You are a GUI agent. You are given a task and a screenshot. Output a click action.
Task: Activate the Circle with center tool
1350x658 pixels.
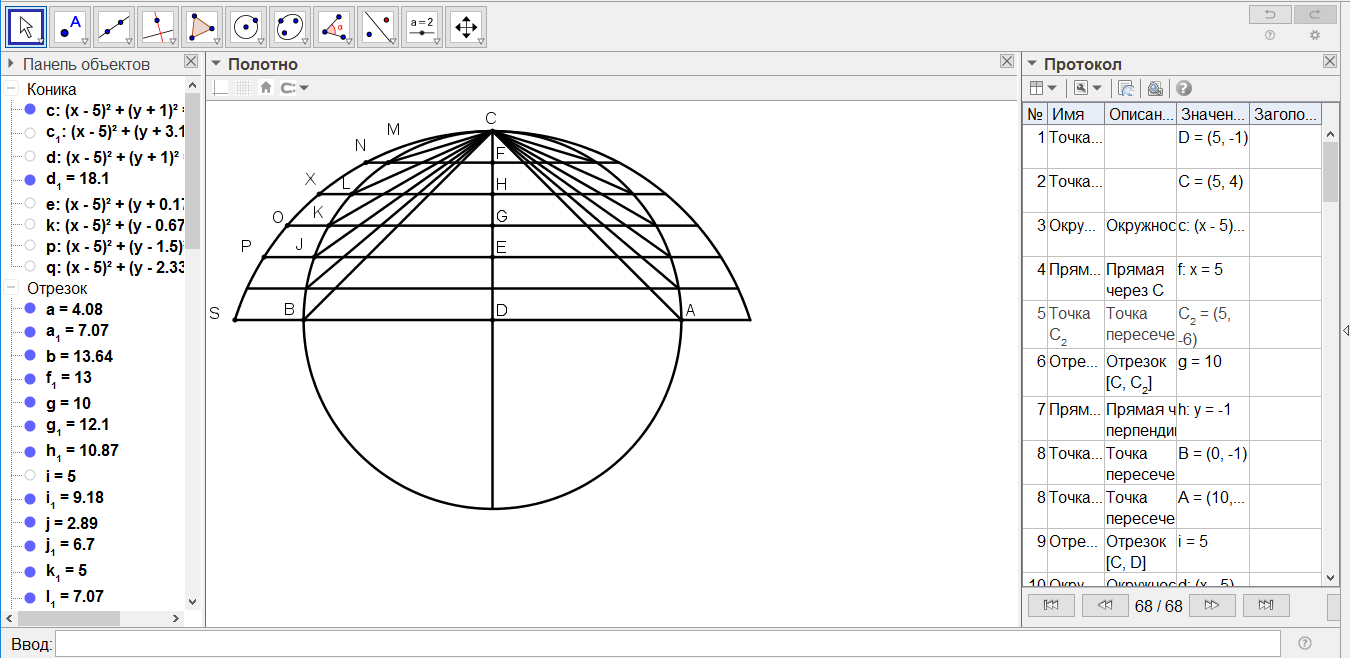click(246, 27)
